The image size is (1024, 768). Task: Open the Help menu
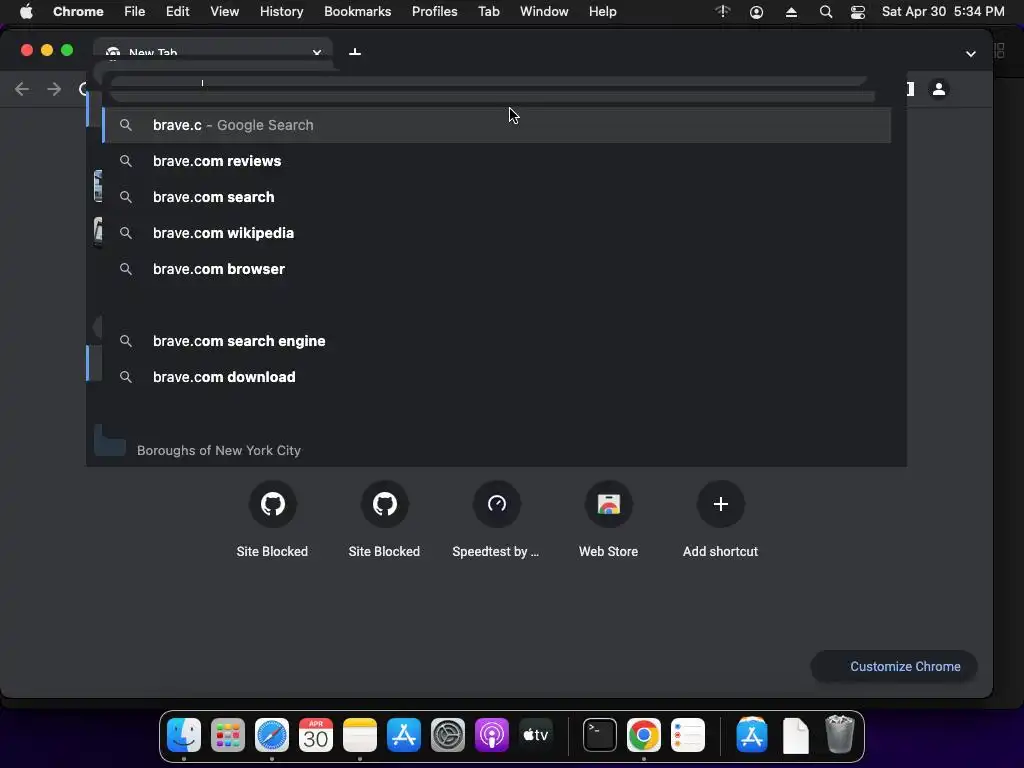[602, 12]
